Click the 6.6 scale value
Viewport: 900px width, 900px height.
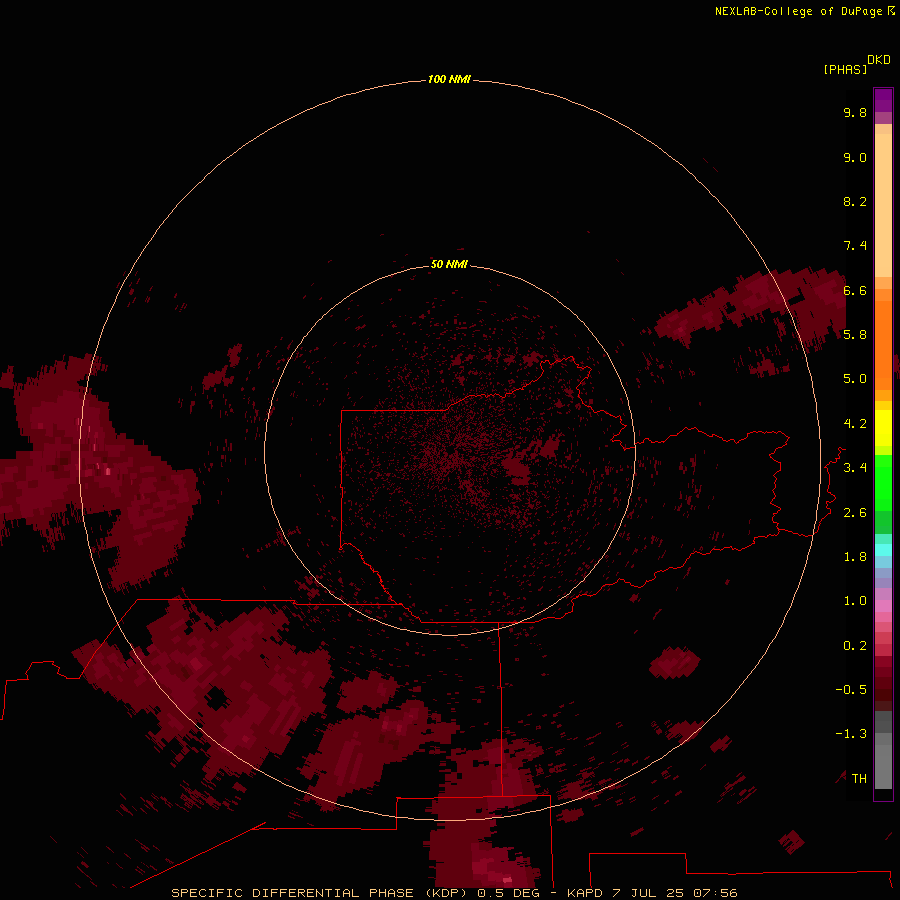[x=855, y=290]
